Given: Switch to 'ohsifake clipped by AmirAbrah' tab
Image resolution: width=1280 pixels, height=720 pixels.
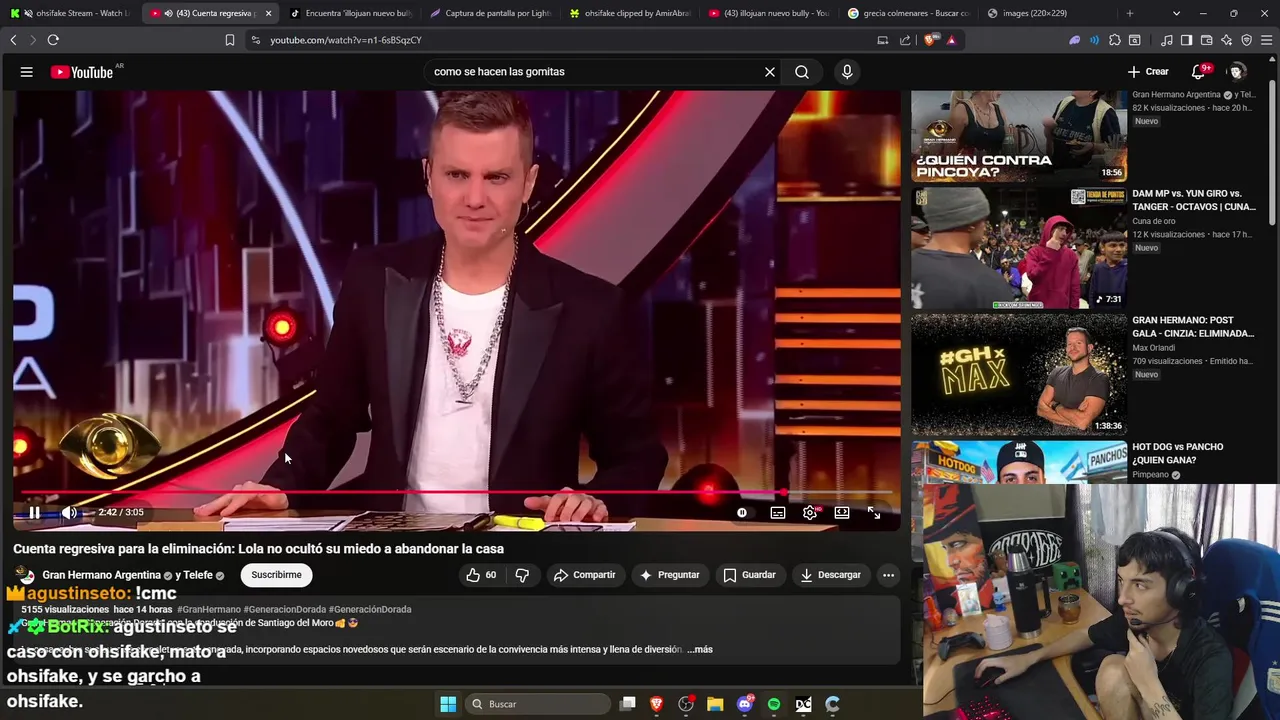Looking at the screenshot, I should pyautogui.click(x=629, y=13).
